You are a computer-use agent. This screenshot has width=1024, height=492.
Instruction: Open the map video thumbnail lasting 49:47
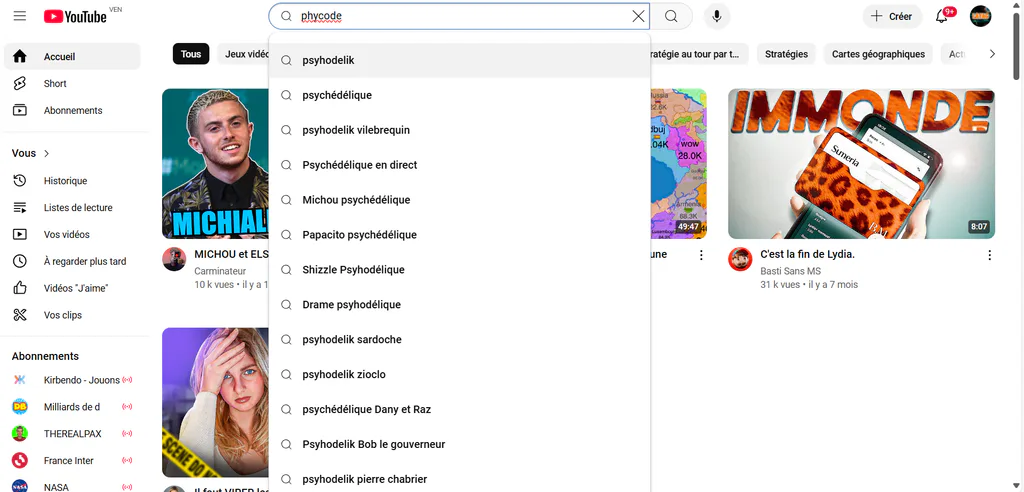(679, 164)
